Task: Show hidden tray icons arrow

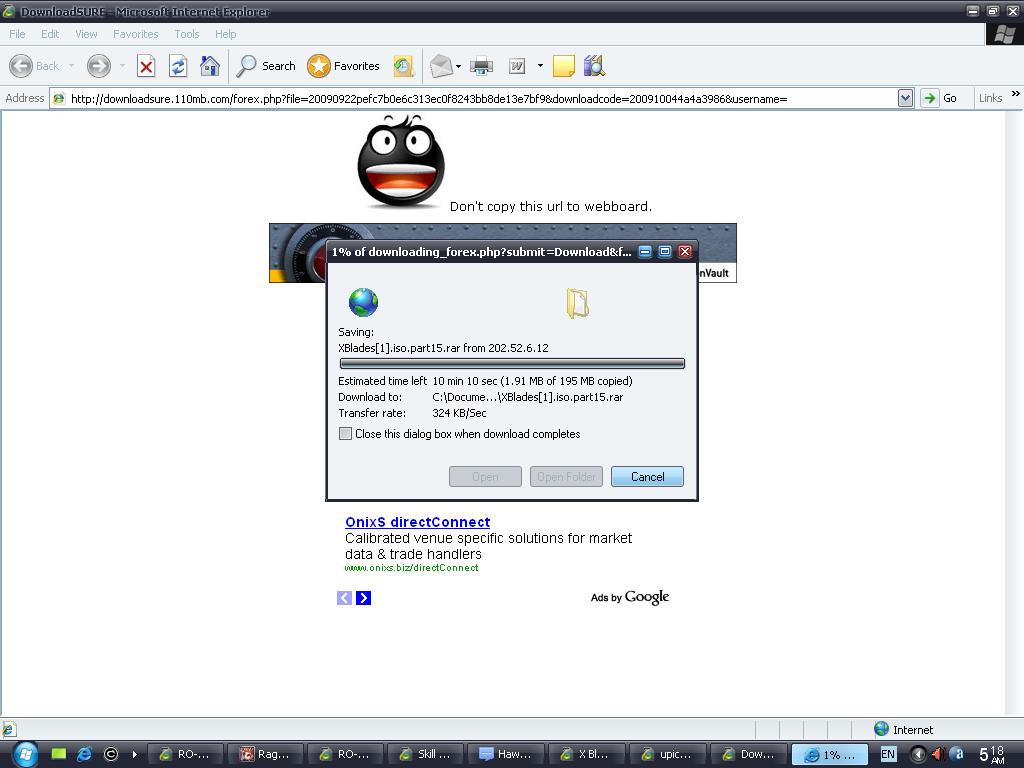Action: 918,754
